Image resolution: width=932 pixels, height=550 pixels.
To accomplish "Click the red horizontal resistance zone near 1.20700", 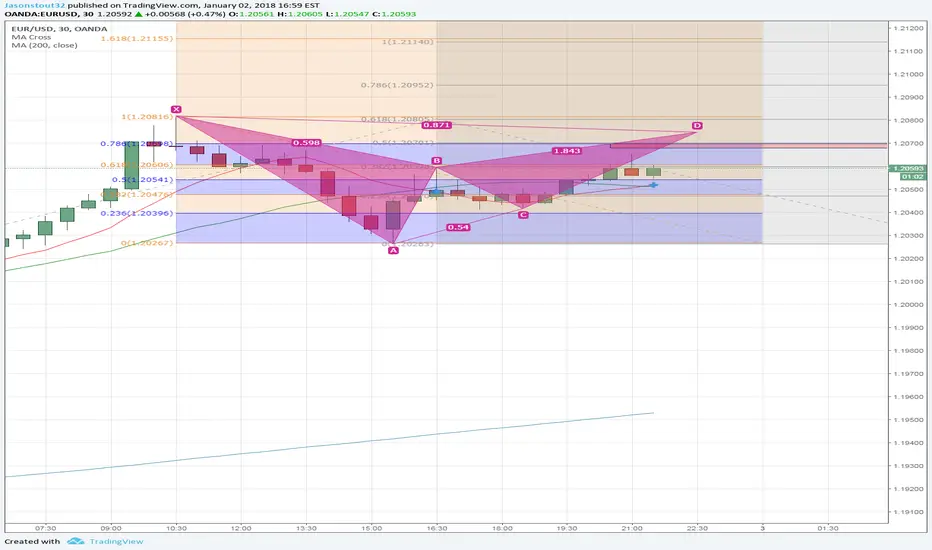I will point(749,145).
